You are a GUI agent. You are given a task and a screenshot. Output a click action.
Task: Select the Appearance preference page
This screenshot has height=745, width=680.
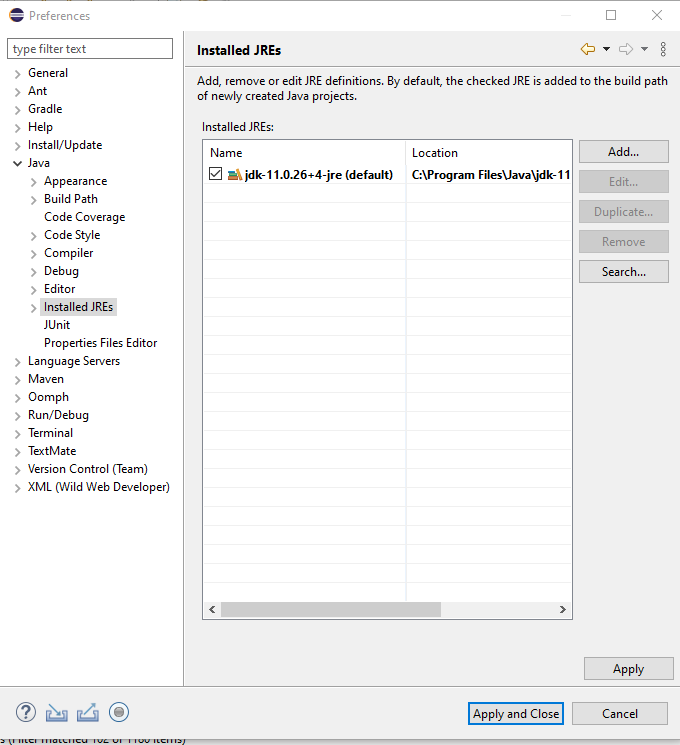(x=76, y=181)
